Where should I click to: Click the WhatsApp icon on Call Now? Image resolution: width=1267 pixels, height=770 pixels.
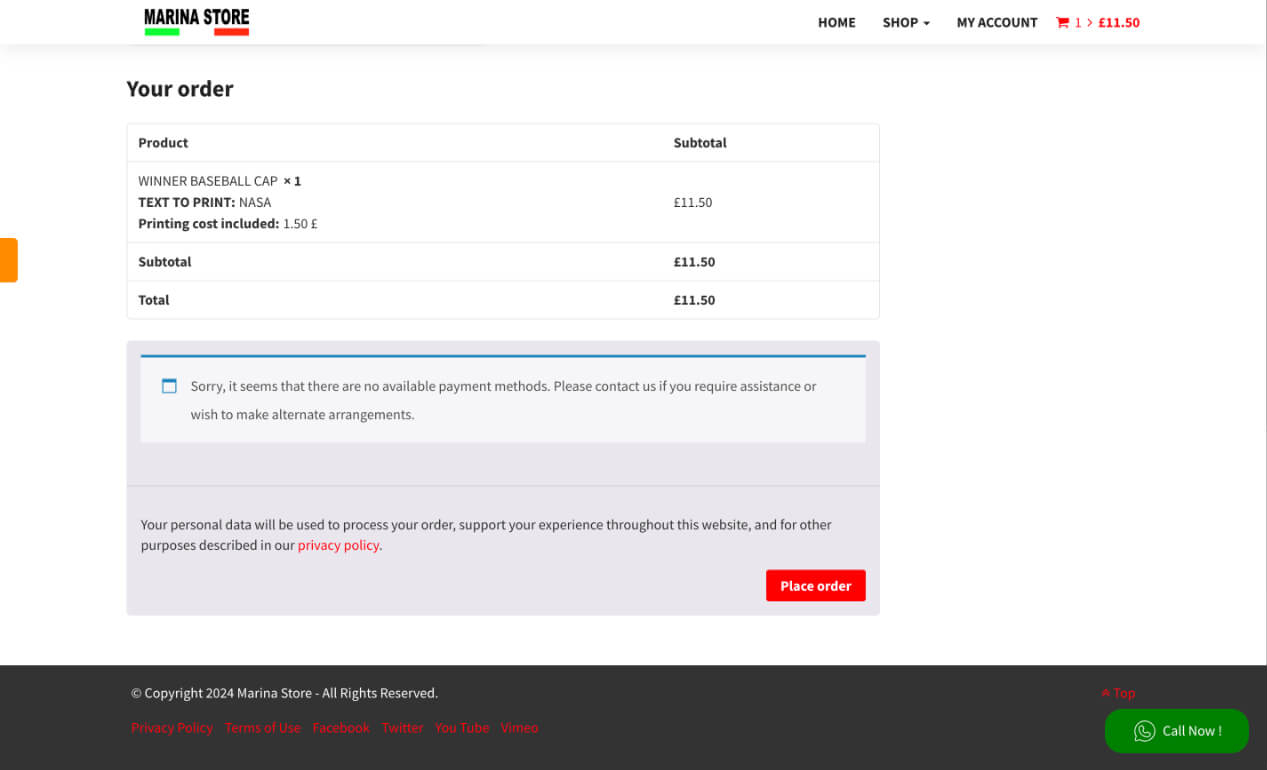coord(1144,731)
